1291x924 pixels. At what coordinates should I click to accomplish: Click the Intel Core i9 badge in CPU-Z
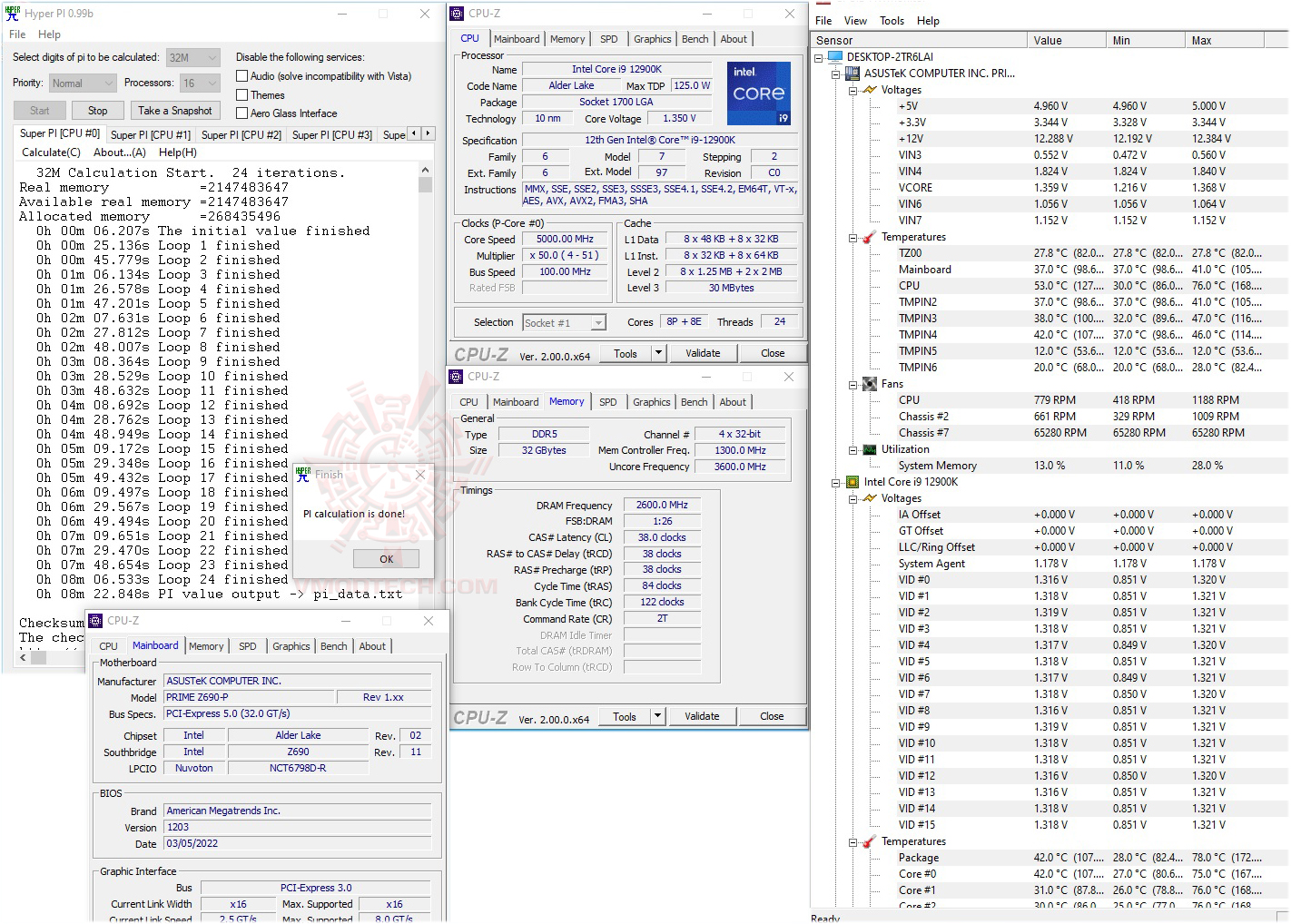pos(759,93)
